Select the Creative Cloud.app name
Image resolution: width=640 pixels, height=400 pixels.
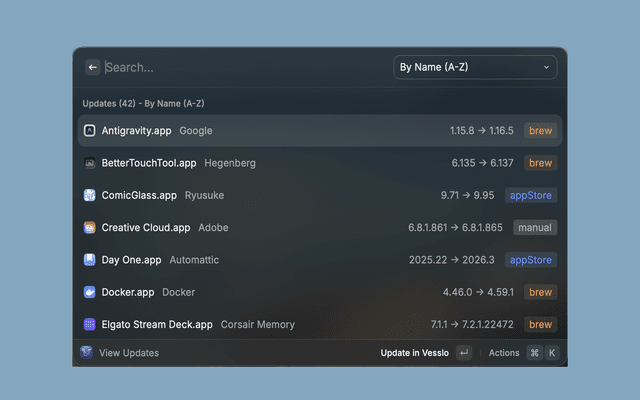coord(146,227)
